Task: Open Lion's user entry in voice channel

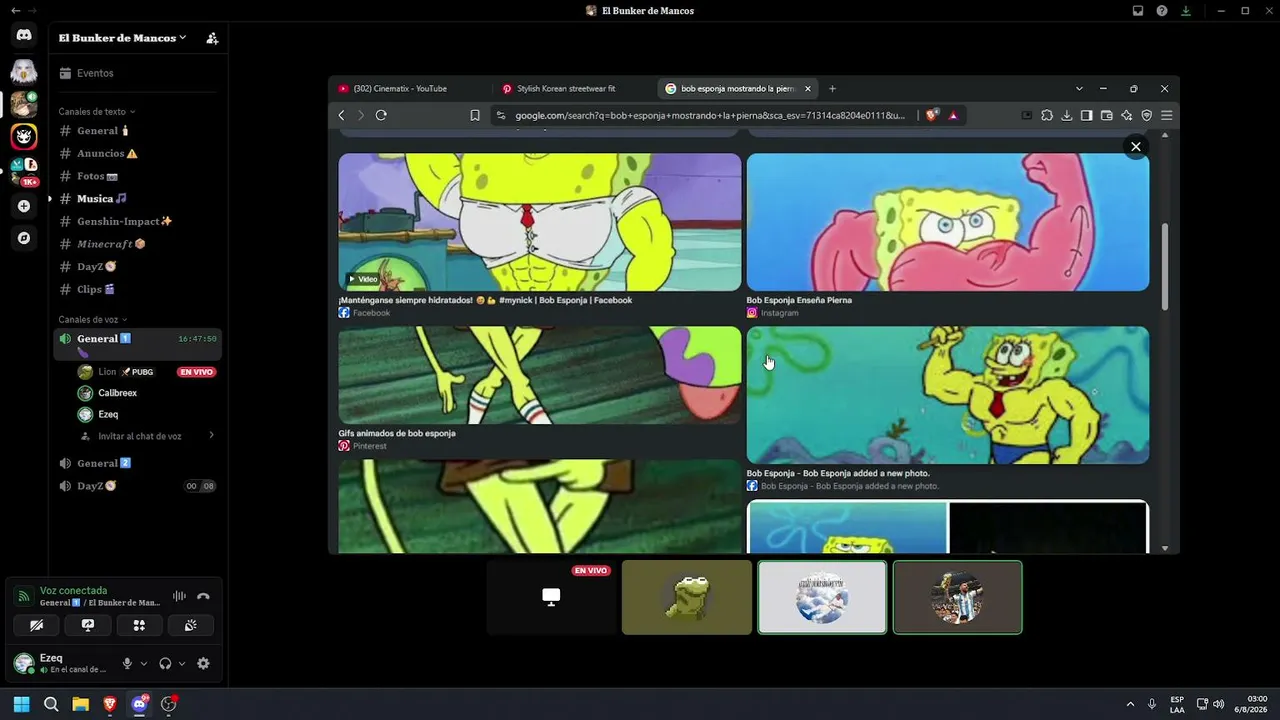Action: (147, 372)
